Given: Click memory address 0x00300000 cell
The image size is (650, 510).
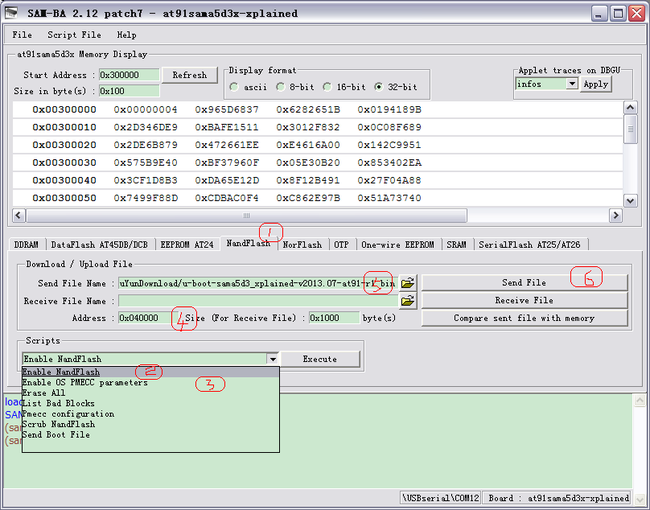Looking at the screenshot, I should [64, 109].
